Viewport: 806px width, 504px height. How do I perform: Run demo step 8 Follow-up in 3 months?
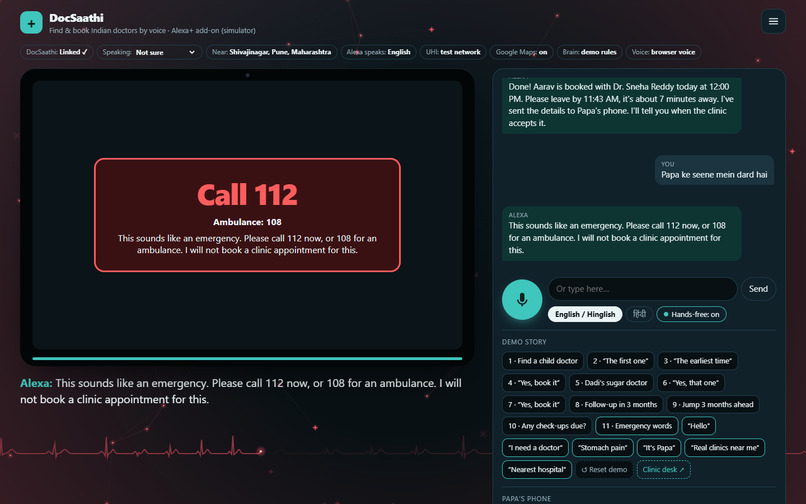click(x=616, y=404)
